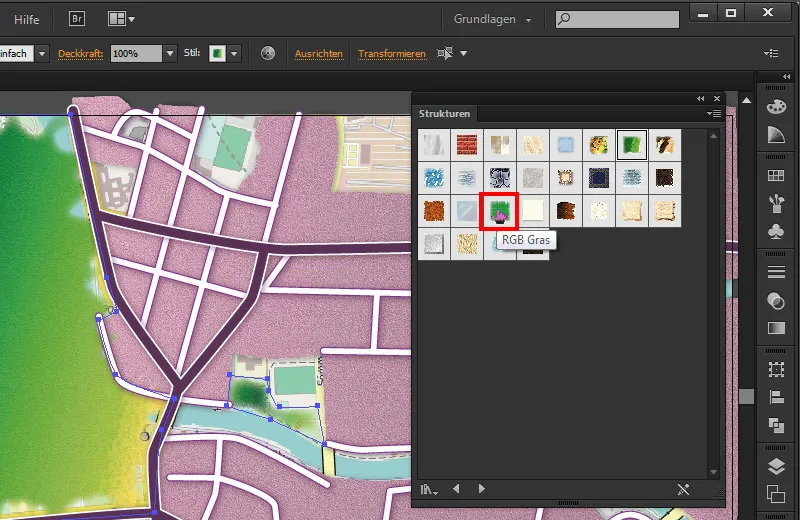The height and width of the screenshot is (520, 800).
Task: Open the Swatches panel grid icon
Action: coord(776,176)
